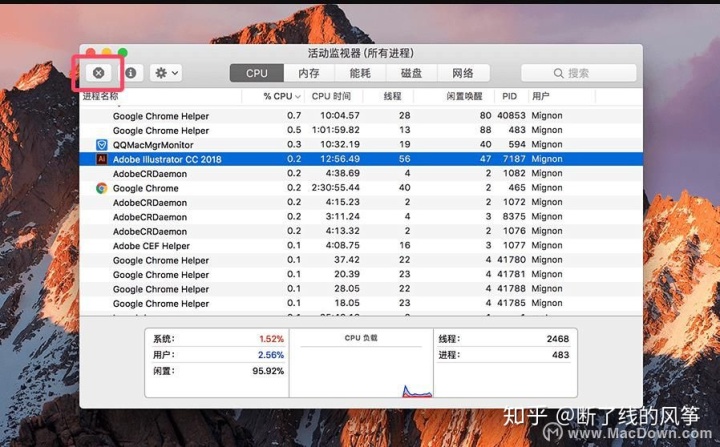Click the yellow minimize window button
720x447 pixels.
click(107, 52)
